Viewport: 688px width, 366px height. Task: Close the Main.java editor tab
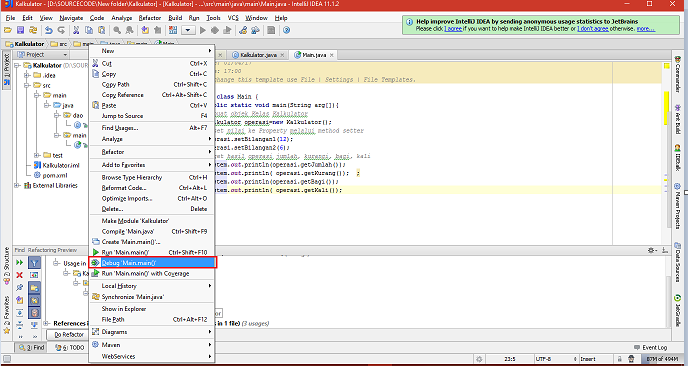(332, 55)
